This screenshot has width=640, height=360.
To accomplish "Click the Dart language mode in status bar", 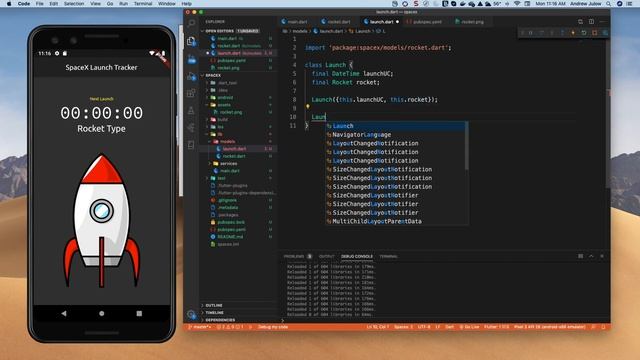I will pyautogui.click(x=449, y=327).
